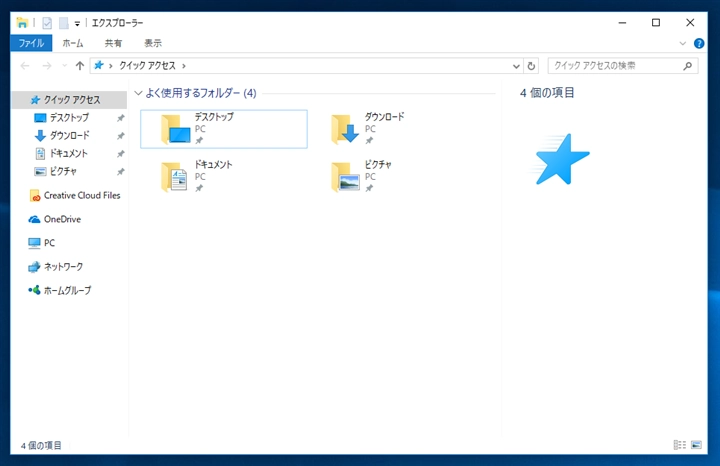Image resolution: width=720 pixels, height=466 pixels.
Task: Switch to details view using status bar icon
Action: pos(679,445)
